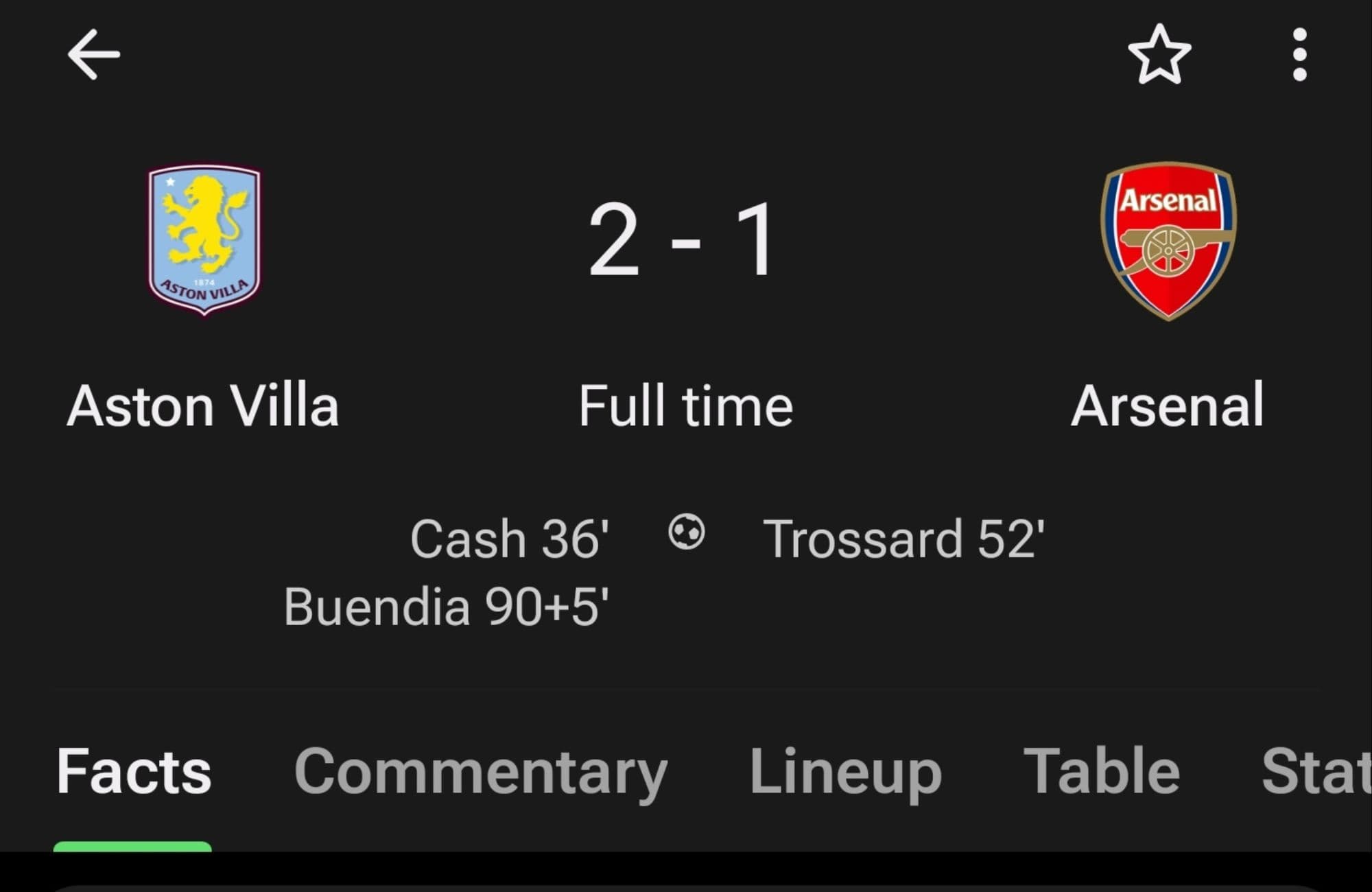The image size is (1372, 892).
Task: Open the Commentary tab
Action: pyautogui.click(x=480, y=772)
